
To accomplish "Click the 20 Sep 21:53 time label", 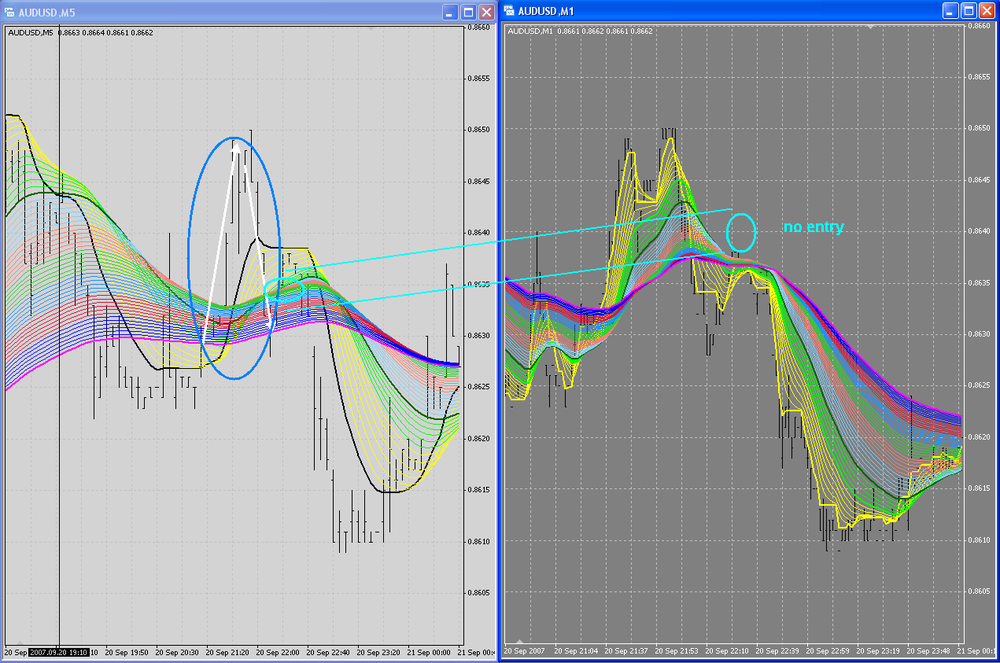I will (x=677, y=651).
